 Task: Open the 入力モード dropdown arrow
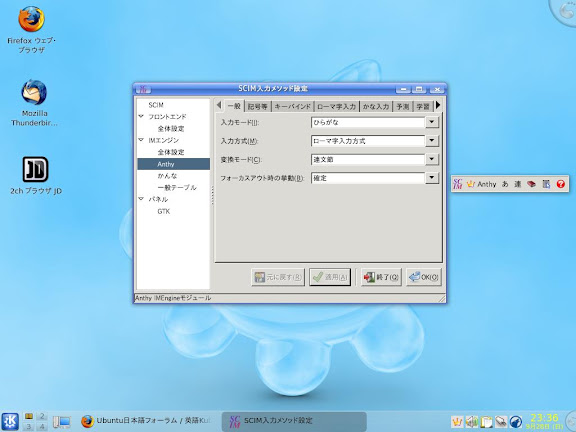point(432,122)
